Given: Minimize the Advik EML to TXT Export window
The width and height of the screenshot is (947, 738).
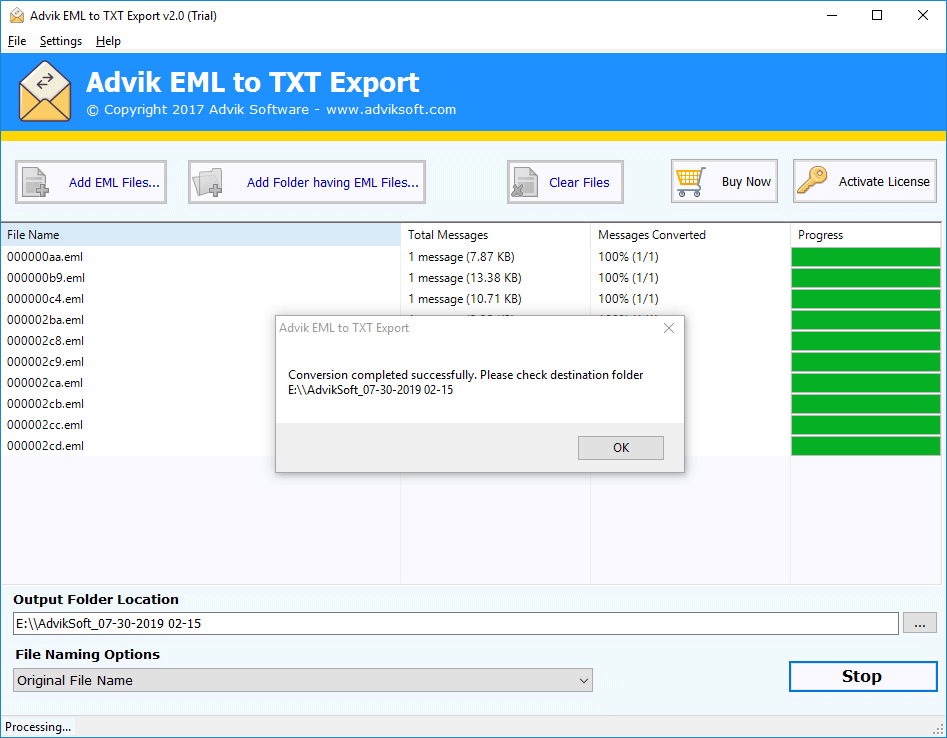Looking at the screenshot, I should click(x=832, y=15).
